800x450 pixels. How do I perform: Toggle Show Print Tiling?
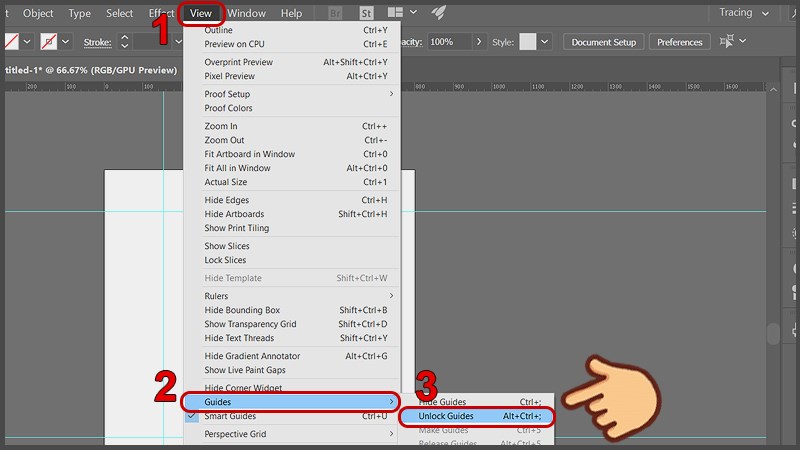point(292,228)
